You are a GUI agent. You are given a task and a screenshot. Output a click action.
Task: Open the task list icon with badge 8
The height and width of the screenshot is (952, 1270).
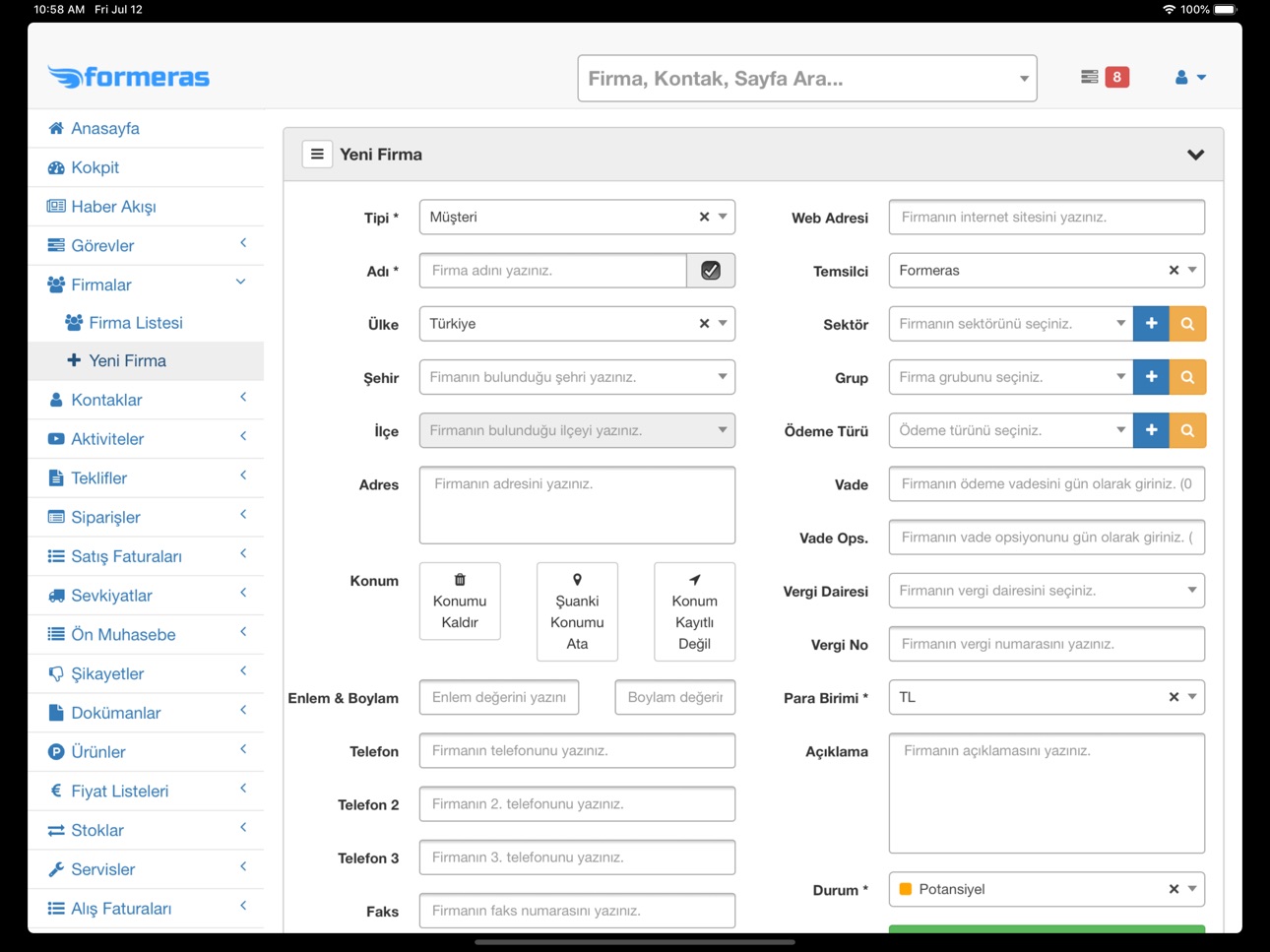coord(1105,77)
